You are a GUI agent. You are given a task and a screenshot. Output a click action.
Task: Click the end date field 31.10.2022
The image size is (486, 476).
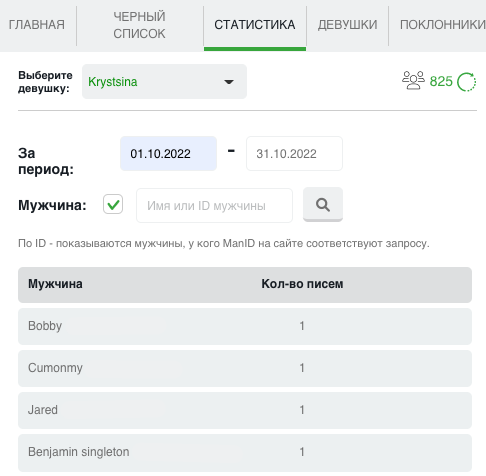pos(294,154)
